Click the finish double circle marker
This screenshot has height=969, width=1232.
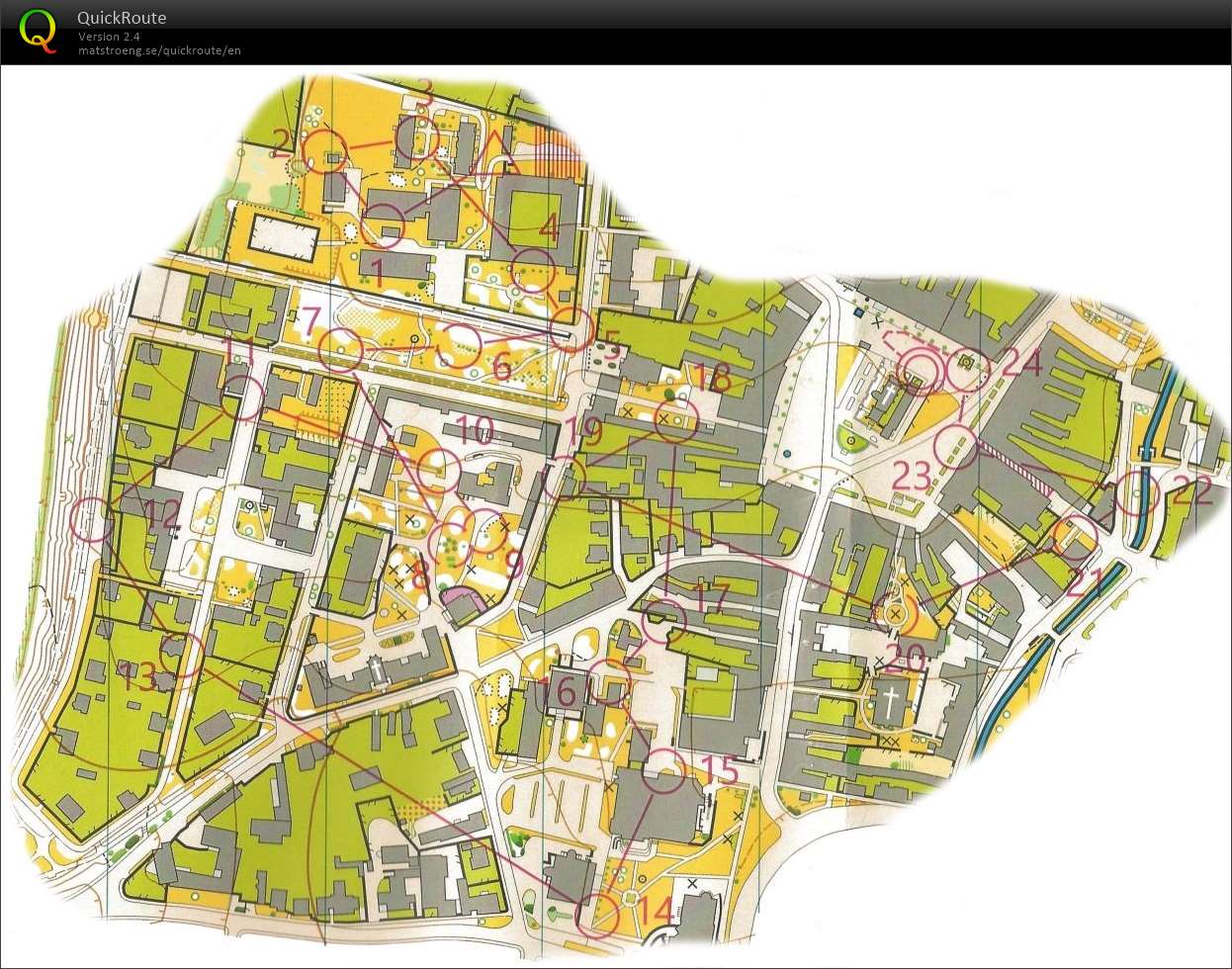pyautogui.click(x=922, y=373)
